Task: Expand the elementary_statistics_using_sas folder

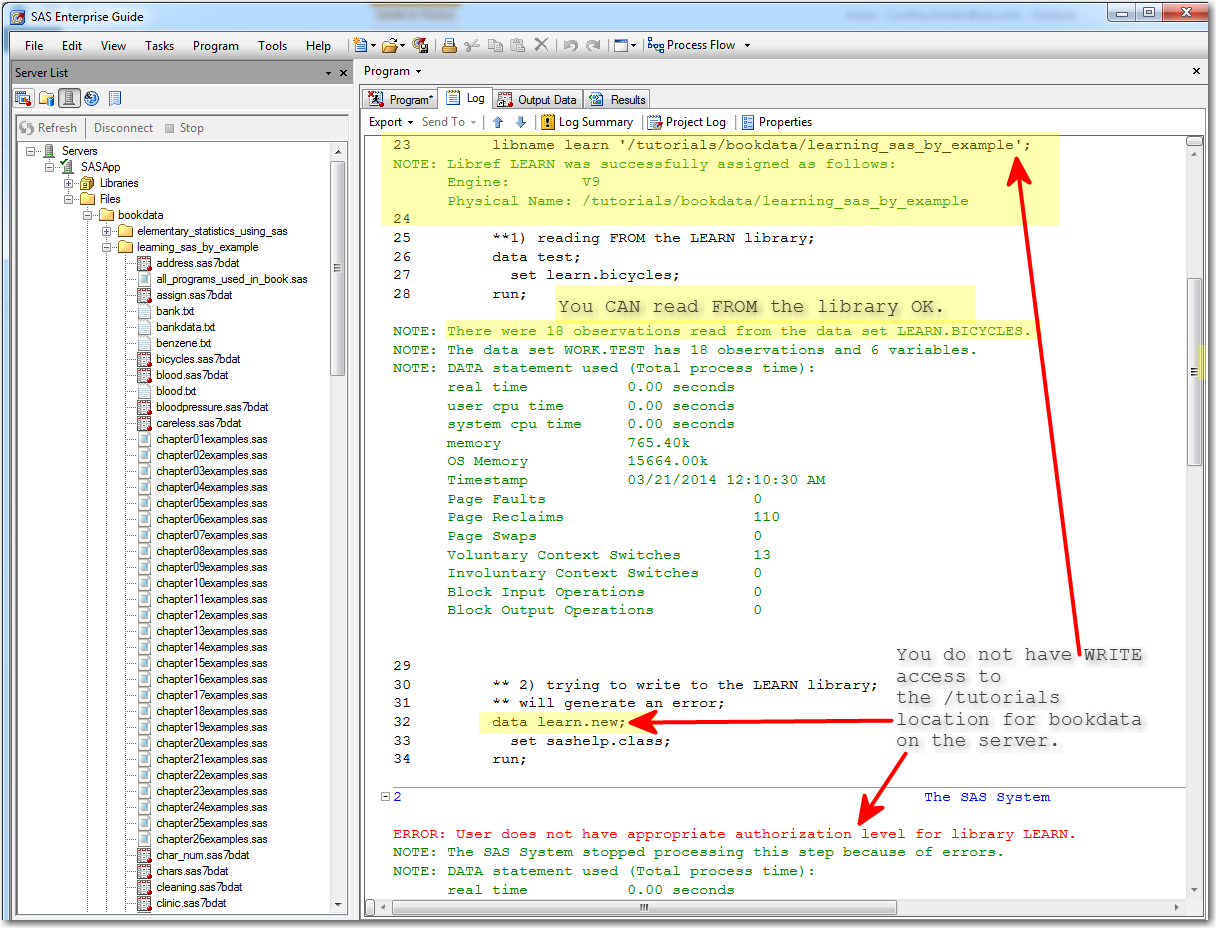Action: click(107, 231)
